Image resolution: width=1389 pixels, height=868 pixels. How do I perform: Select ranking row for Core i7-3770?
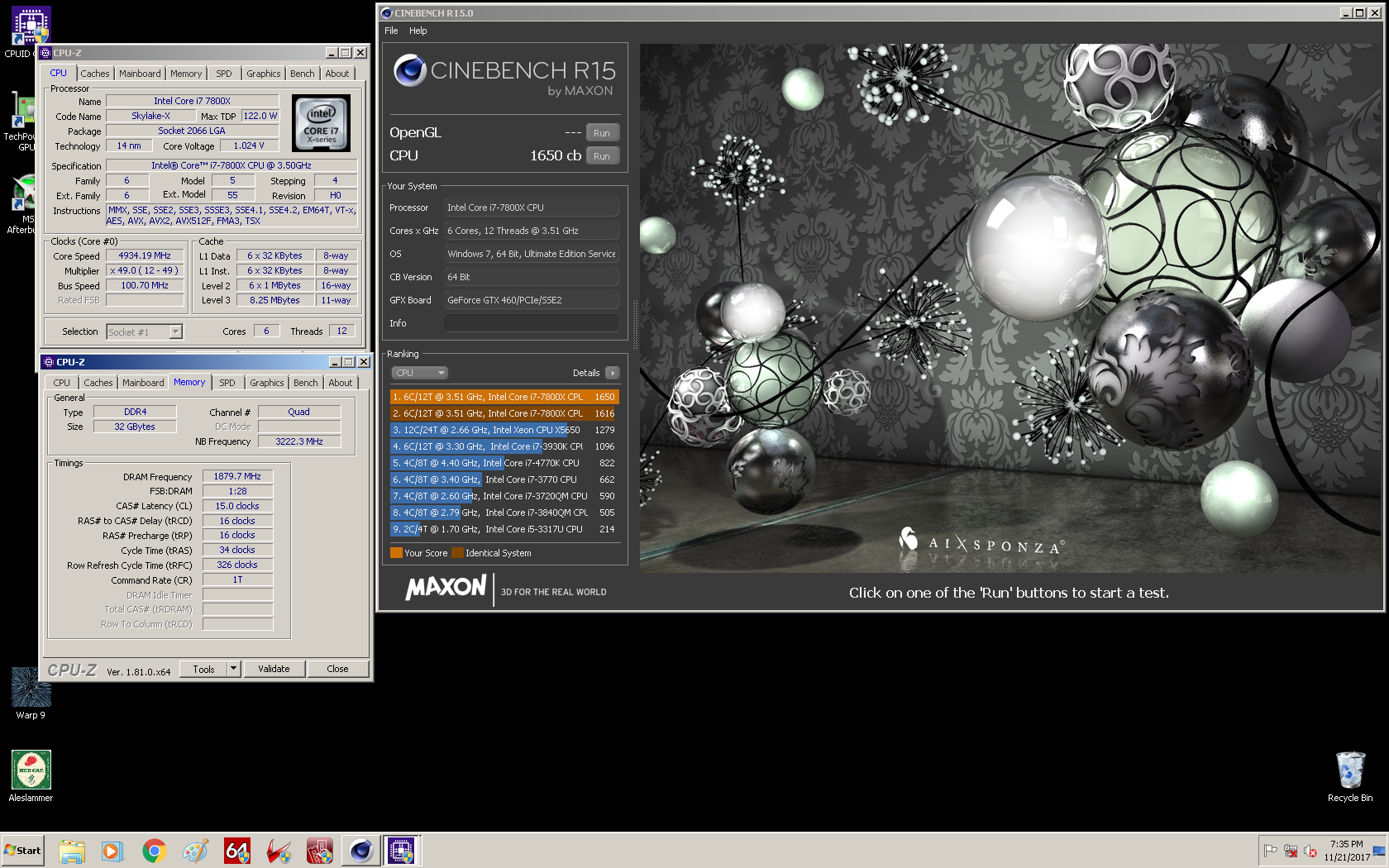tap(504, 479)
